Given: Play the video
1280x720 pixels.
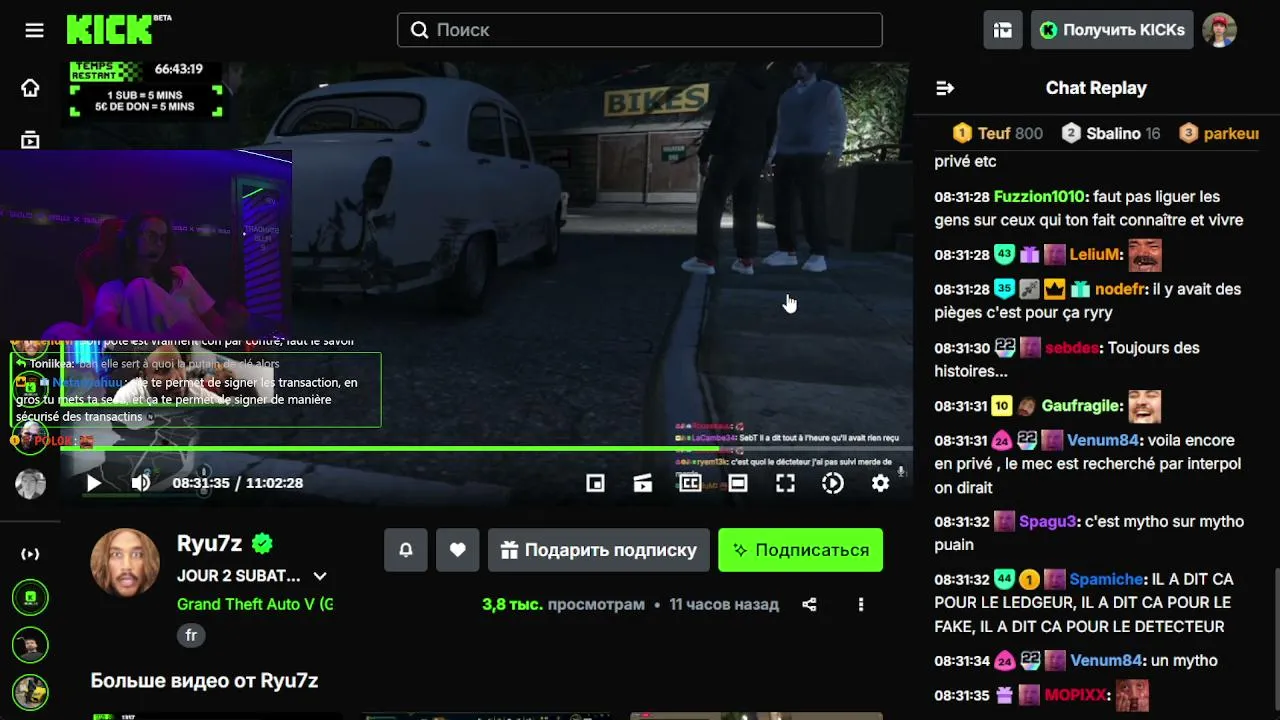Looking at the screenshot, I should coord(93,483).
